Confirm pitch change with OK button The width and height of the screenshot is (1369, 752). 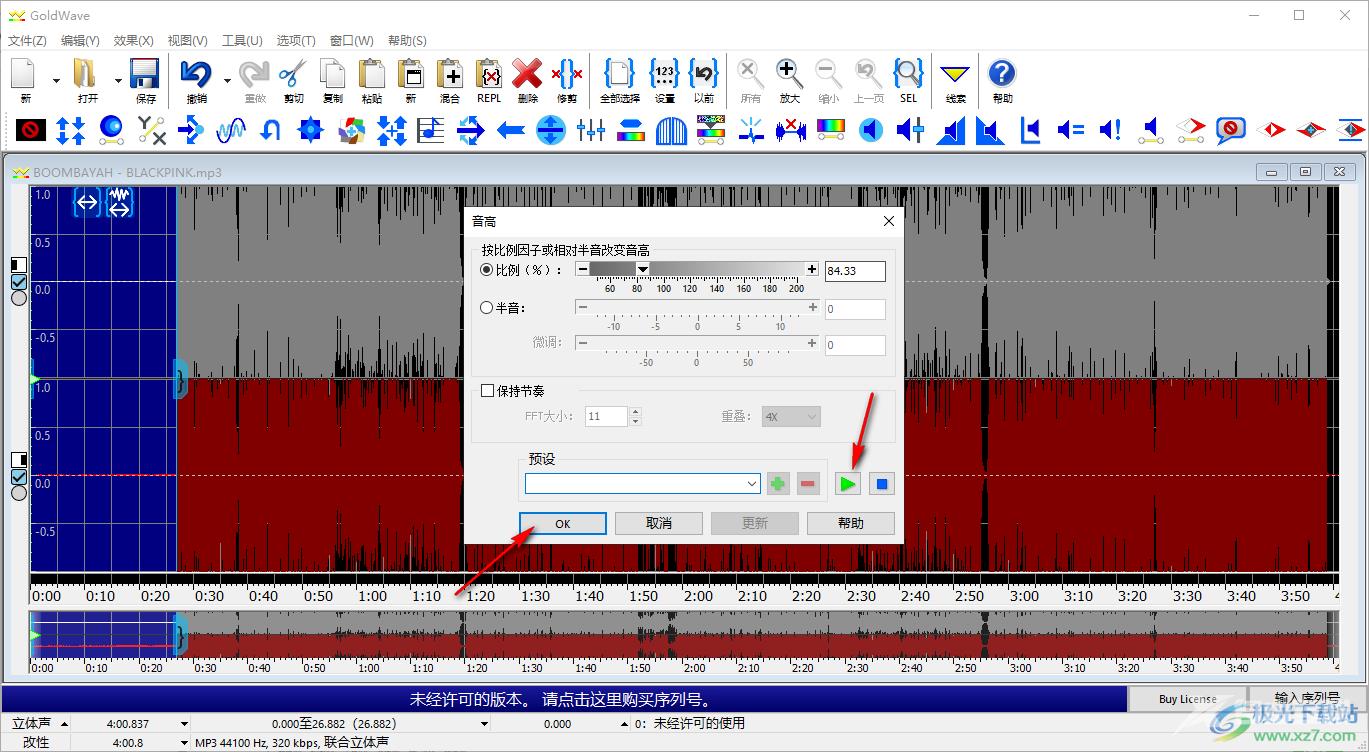pyautogui.click(x=563, y=523)
